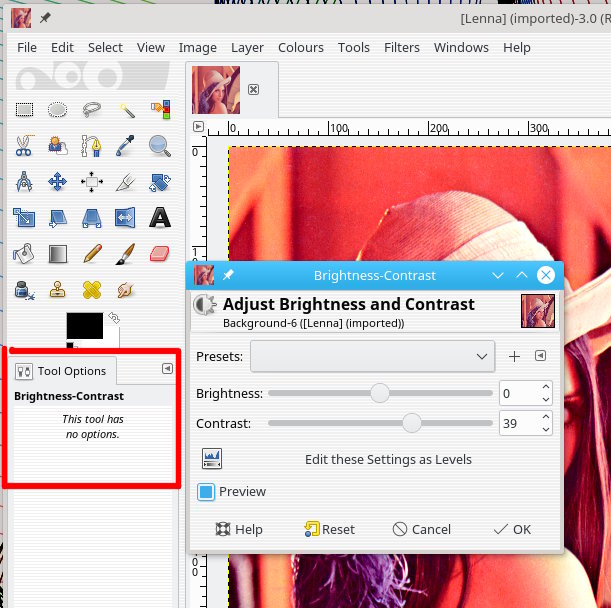611x608 pixels.
Task: Select the Colour Picker eyedropper tool
Action: pyautogui.click(x=126, y=146)
